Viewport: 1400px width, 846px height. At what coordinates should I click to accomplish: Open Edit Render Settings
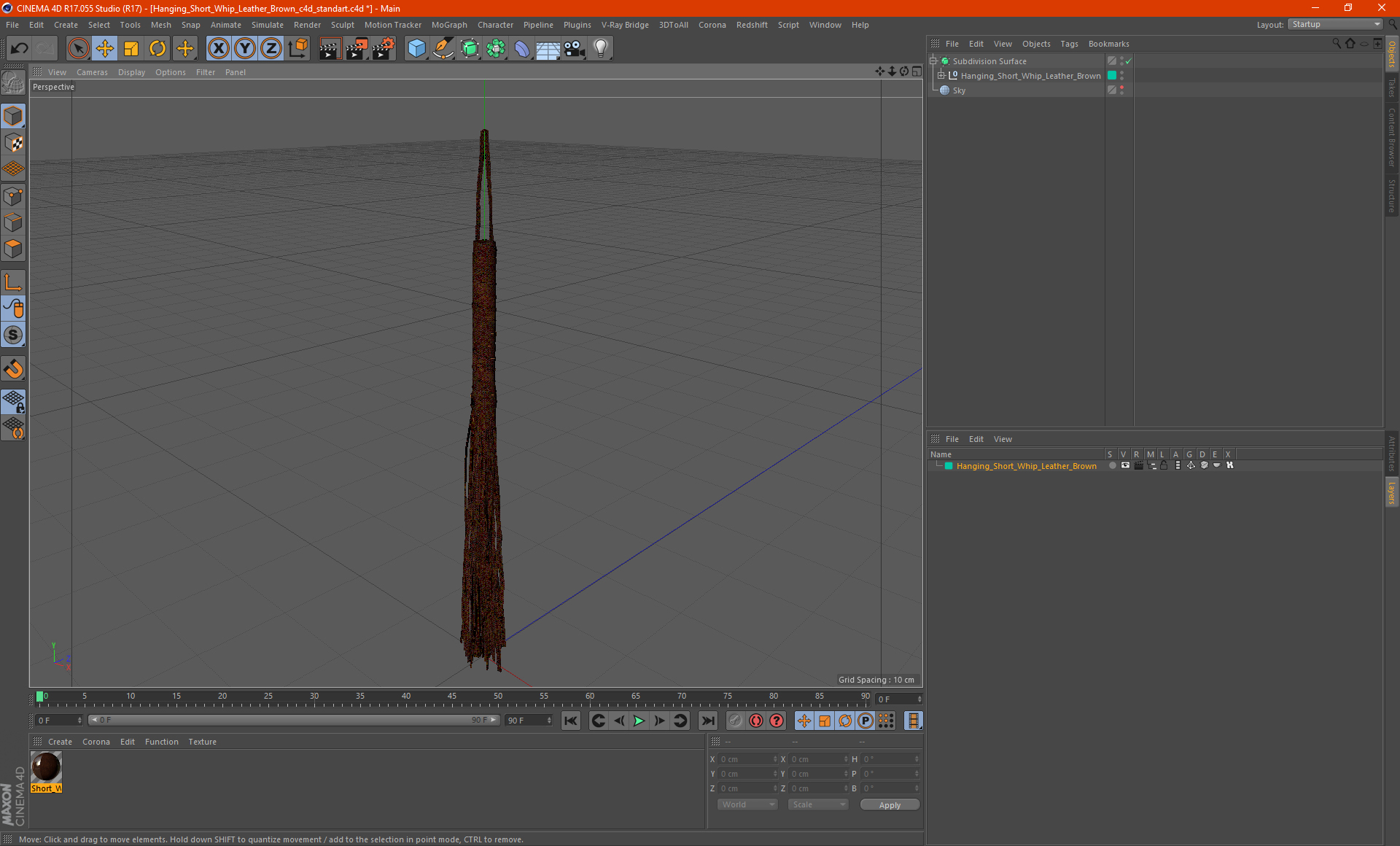coord(384,48)
